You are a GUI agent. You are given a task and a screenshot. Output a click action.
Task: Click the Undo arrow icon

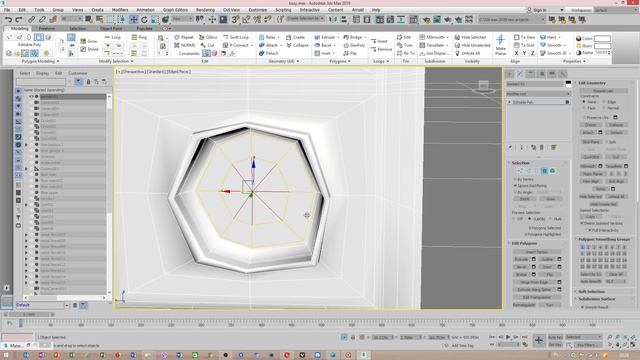[x=8, y=19]
